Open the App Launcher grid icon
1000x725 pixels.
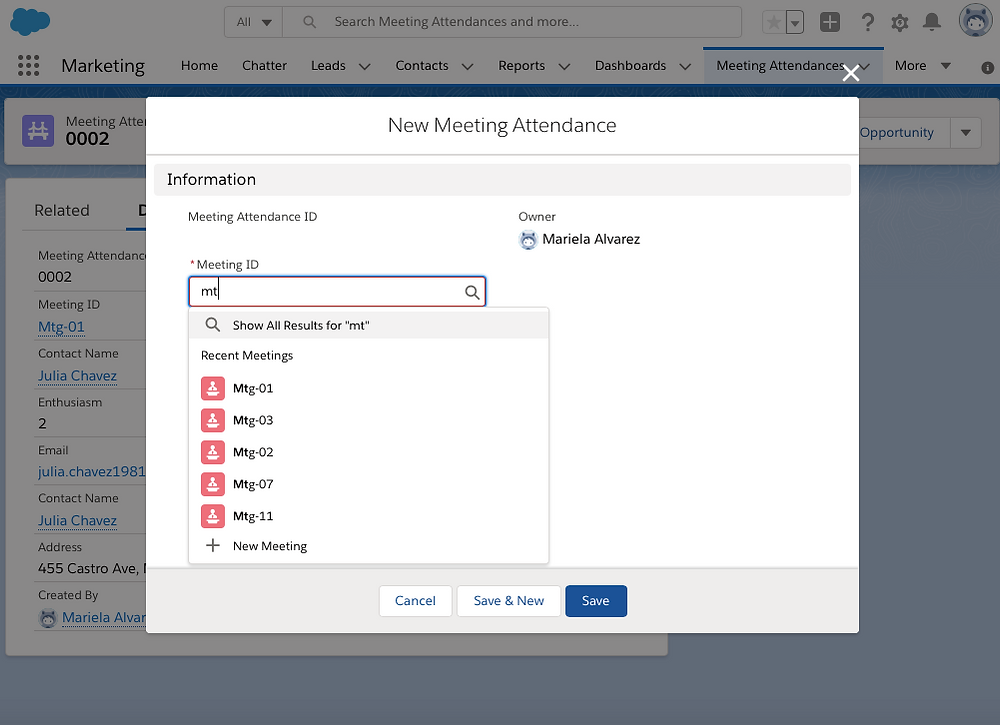point(29,66)
